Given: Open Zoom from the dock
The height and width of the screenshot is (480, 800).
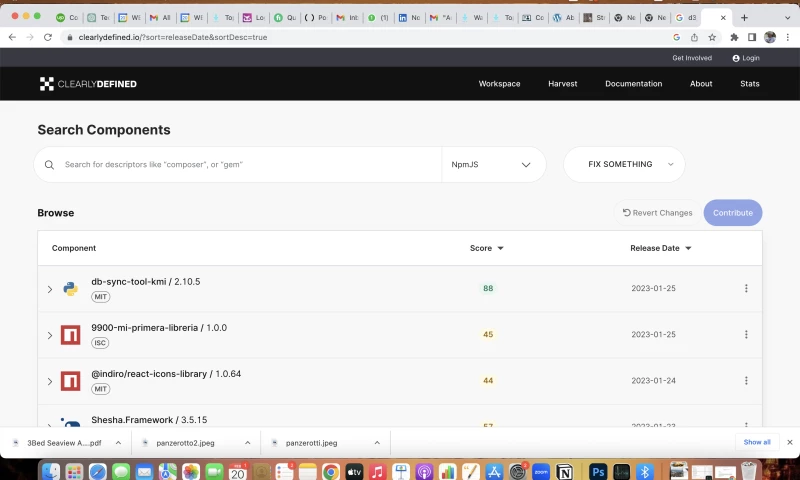Looking at the screenshot, I should pyautogui.click(x=541, y=472).
